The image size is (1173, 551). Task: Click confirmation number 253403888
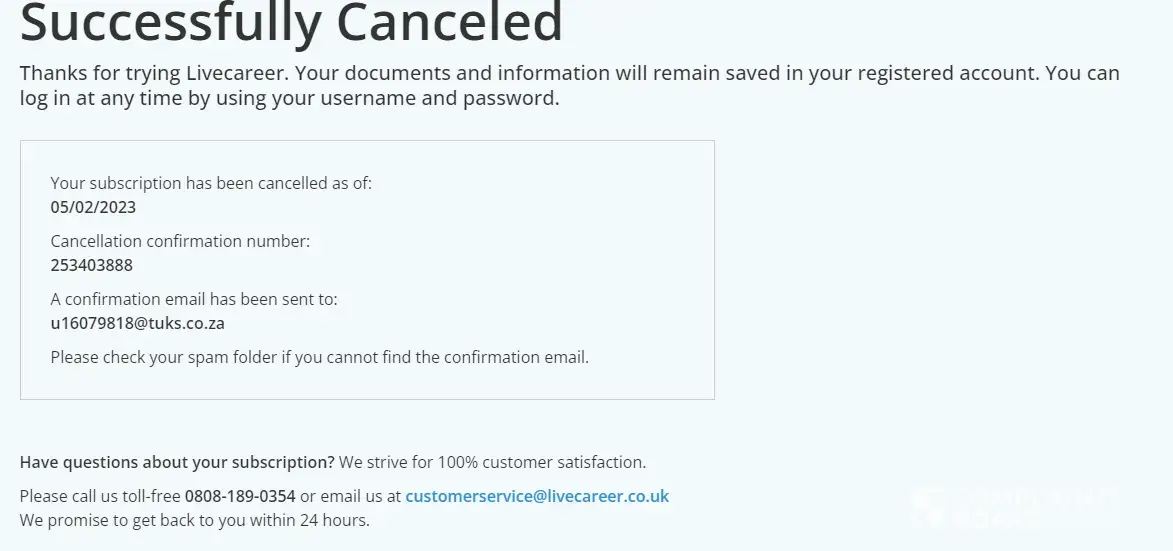pyautogui.click(x=92, y=266)
